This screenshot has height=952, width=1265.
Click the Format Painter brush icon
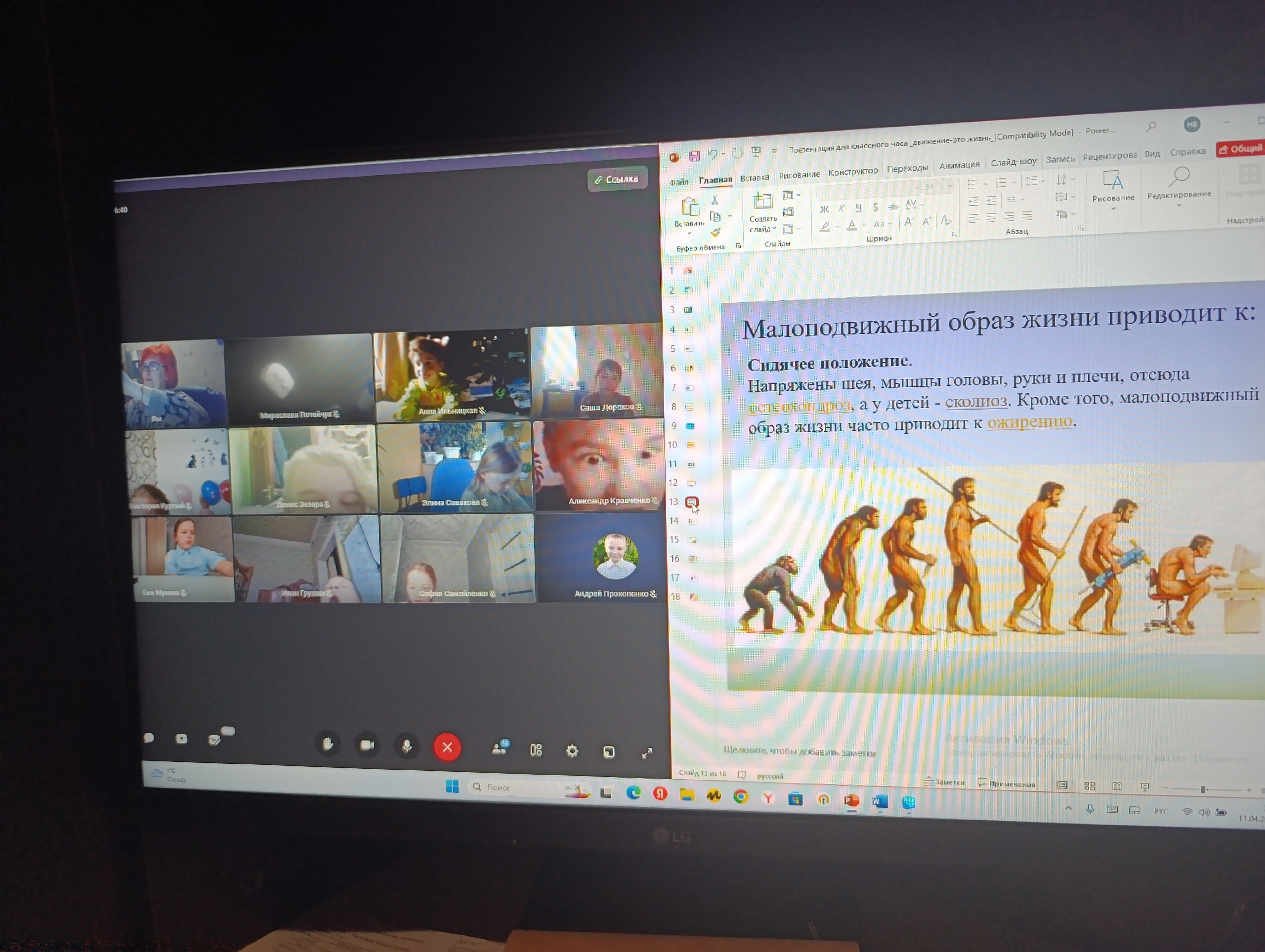pos(716,232)
